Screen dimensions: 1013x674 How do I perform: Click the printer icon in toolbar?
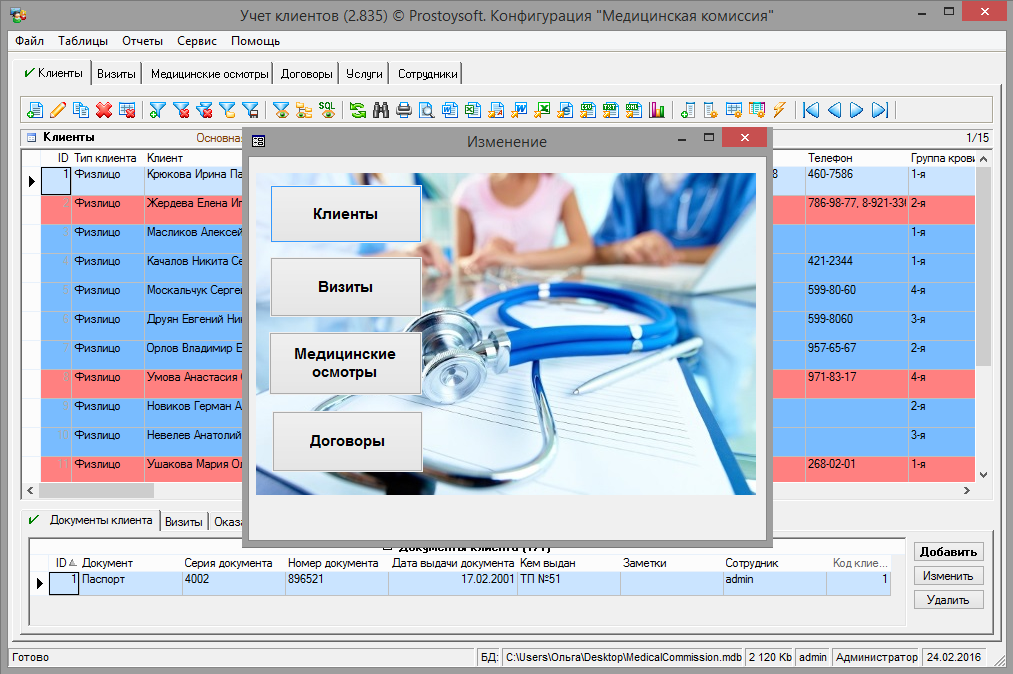pos(404,110)
